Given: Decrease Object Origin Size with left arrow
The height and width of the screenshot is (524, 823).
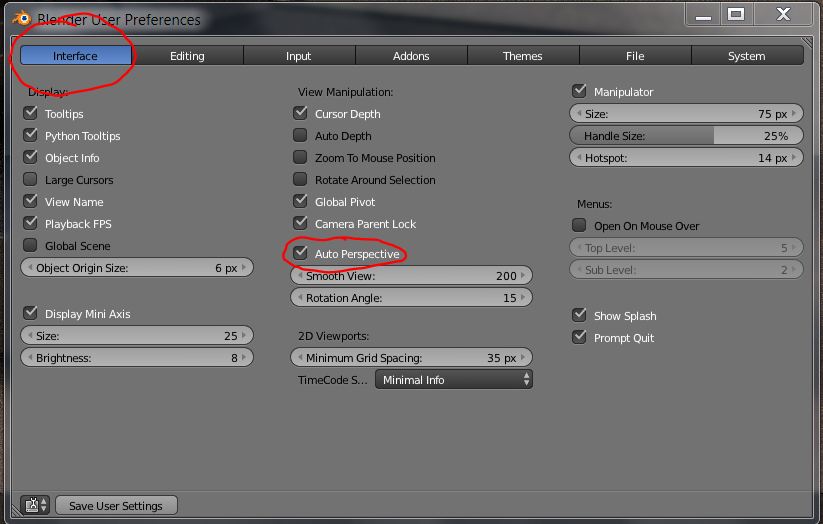Looking at the screenshot, I should 30,268.
